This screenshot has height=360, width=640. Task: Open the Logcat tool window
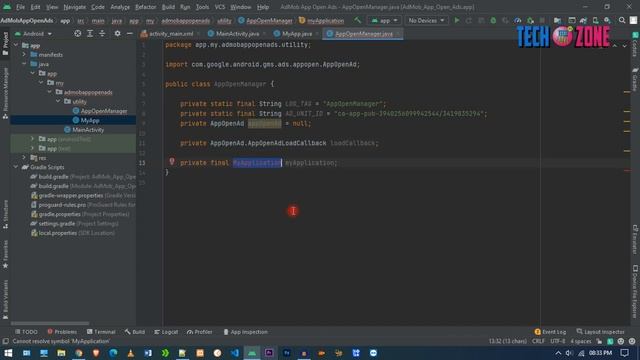[x=166, y=332]
